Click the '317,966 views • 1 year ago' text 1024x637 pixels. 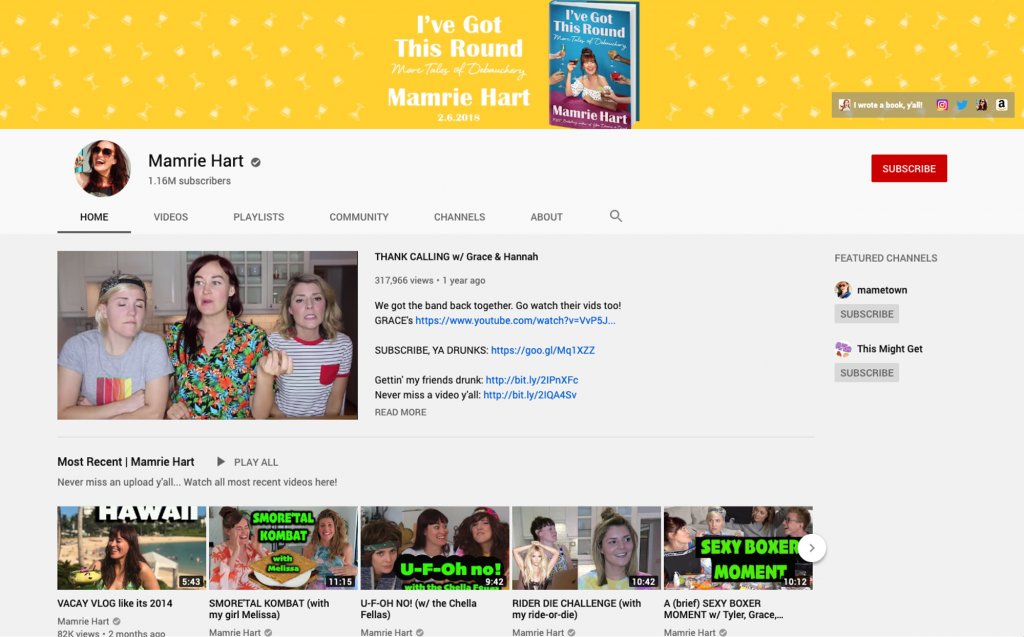pos(430,280)
